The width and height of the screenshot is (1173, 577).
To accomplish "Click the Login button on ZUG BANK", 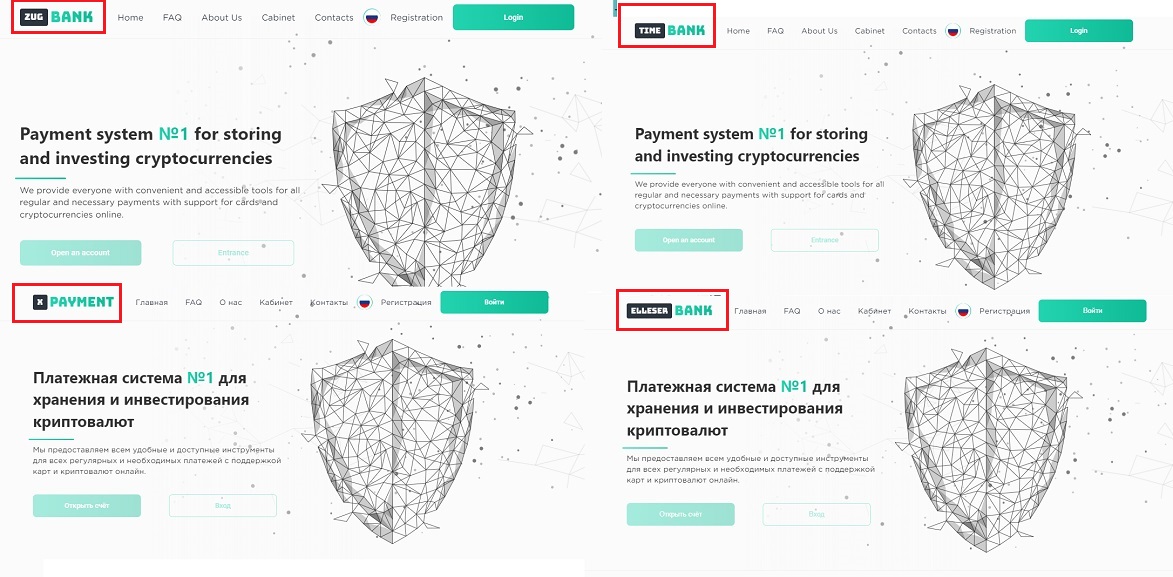I will [513, 17].
